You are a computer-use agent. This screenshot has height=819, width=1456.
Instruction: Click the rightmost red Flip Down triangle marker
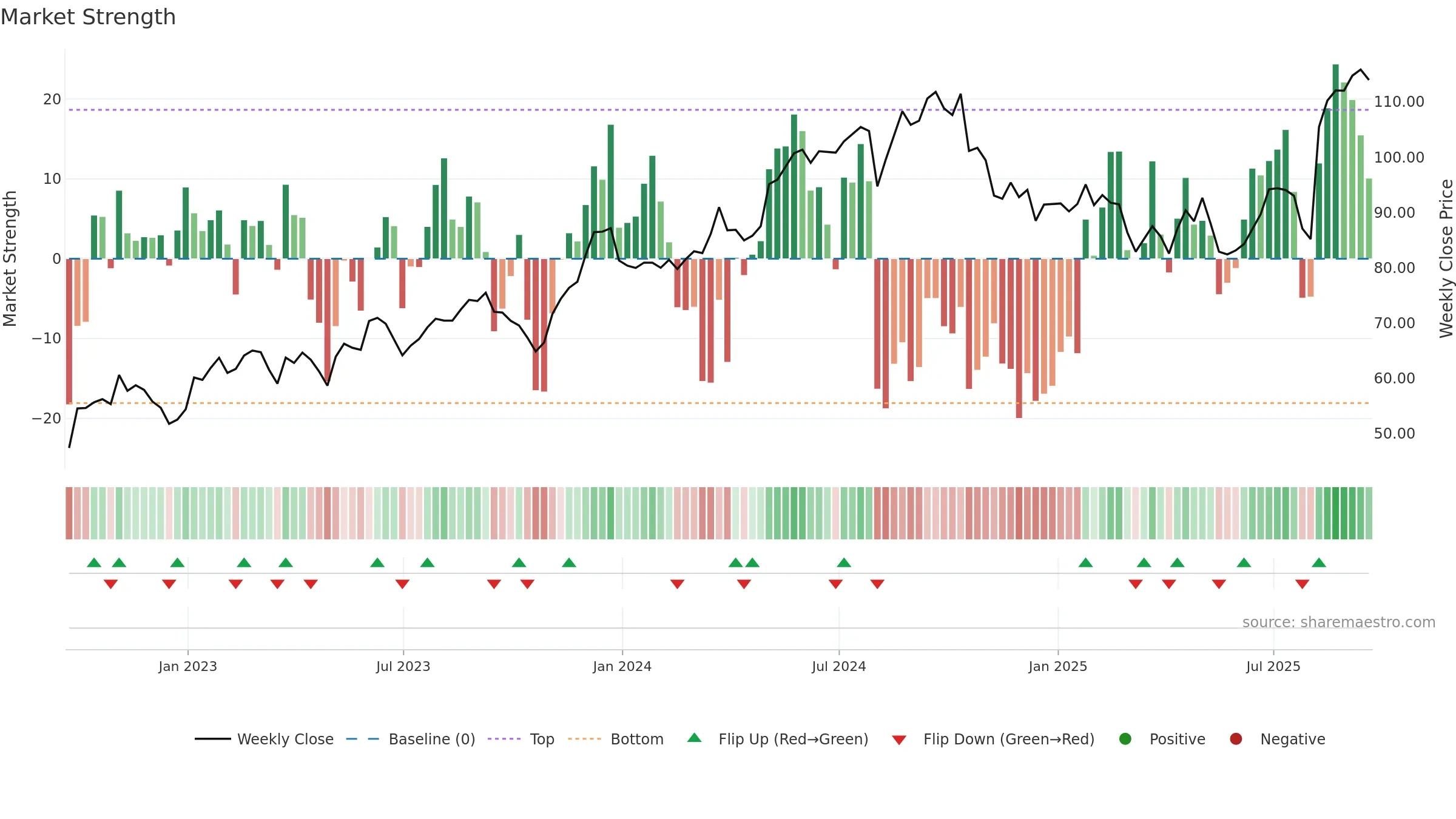[1302, 584]
